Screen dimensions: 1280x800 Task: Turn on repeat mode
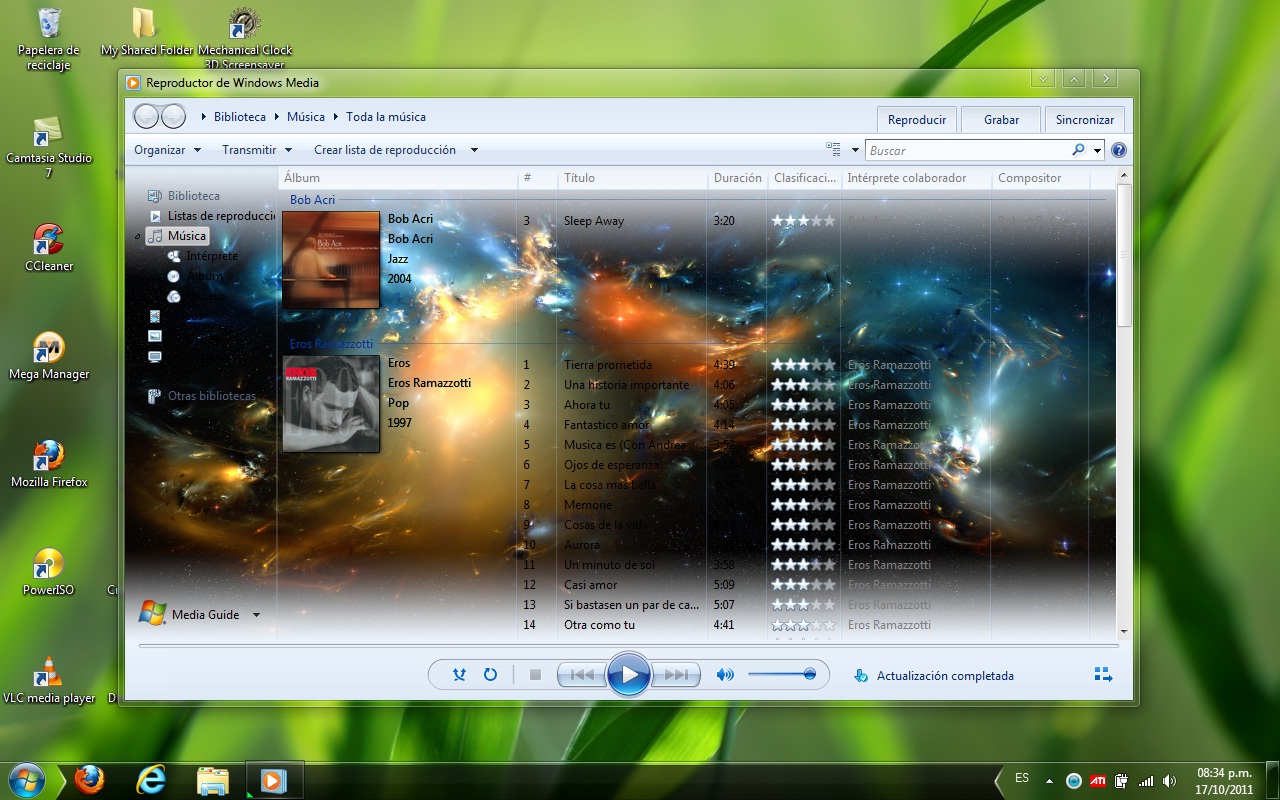pyautogui.click(x=490, y=674)
